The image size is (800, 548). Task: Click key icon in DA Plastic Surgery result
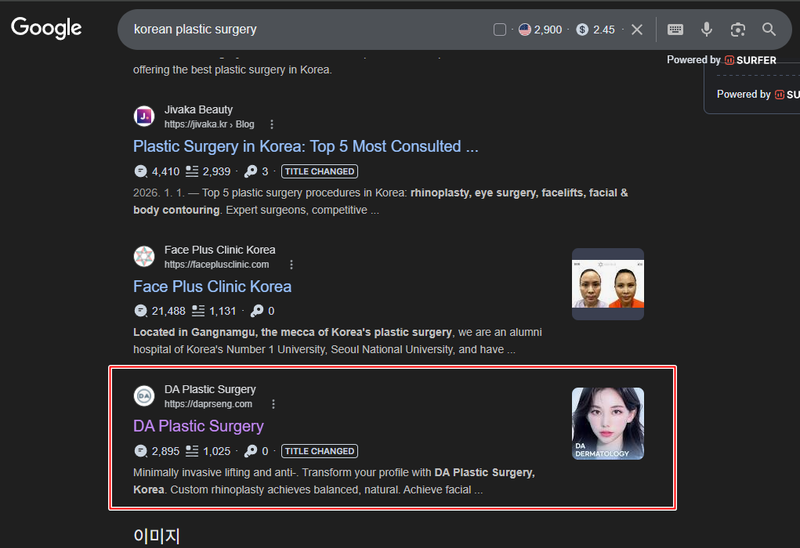pos(251,451)
